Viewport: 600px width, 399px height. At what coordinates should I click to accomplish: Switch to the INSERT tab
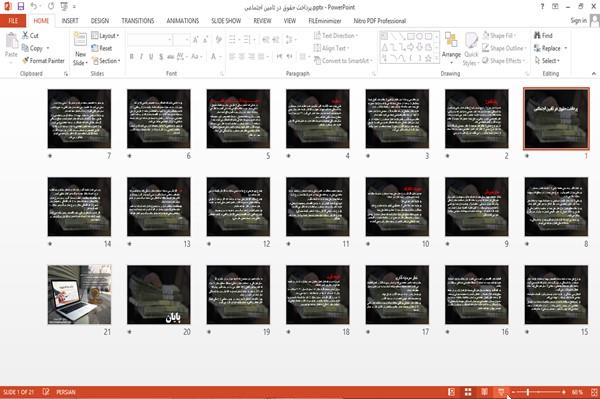(70, 21)
